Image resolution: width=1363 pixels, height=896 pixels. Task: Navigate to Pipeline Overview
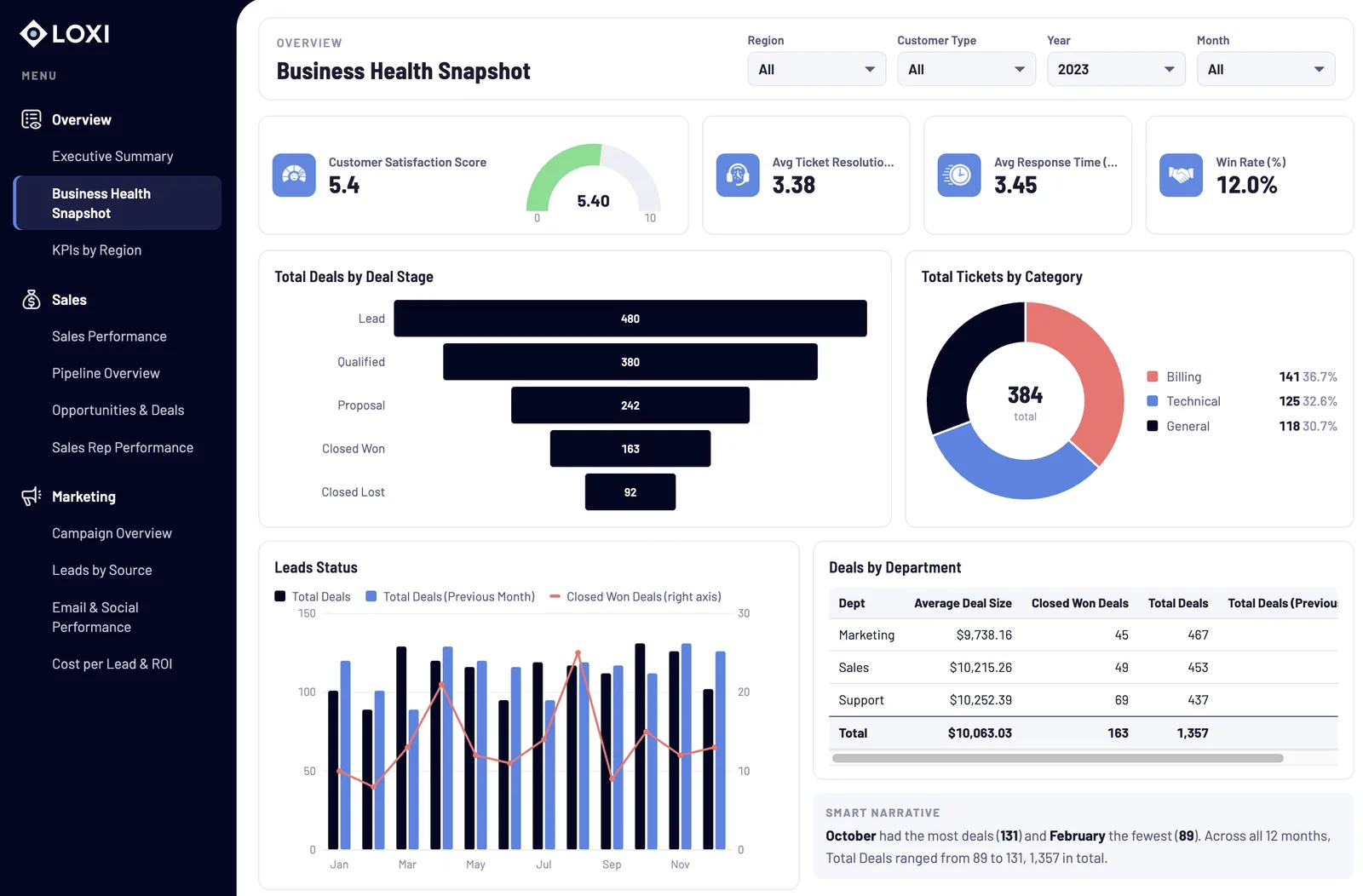[x=106, y=373]
